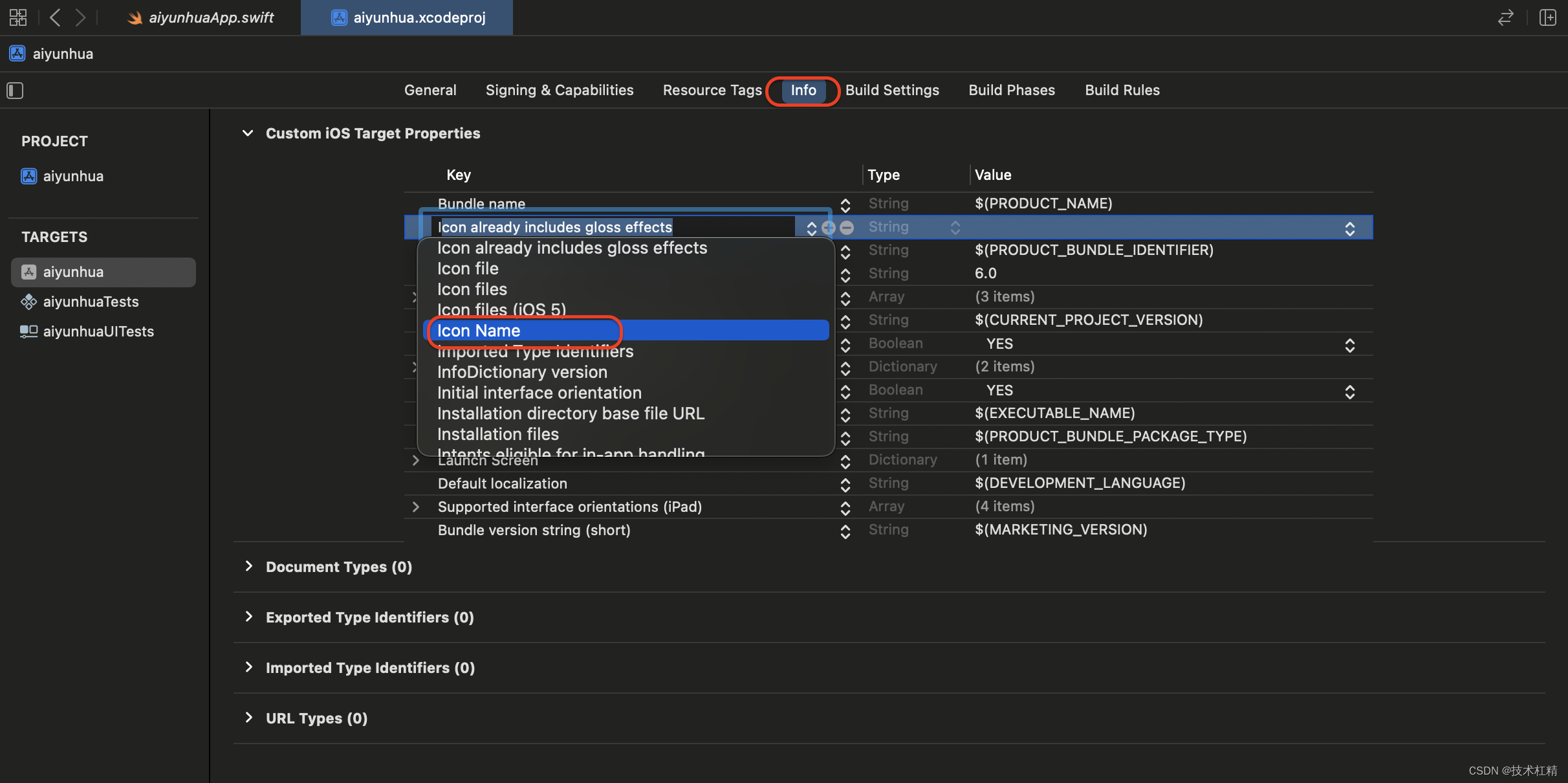Open key stepper for Bundle name row
The height and width of the screenshot is (783, 1568).
pos(845,205)
